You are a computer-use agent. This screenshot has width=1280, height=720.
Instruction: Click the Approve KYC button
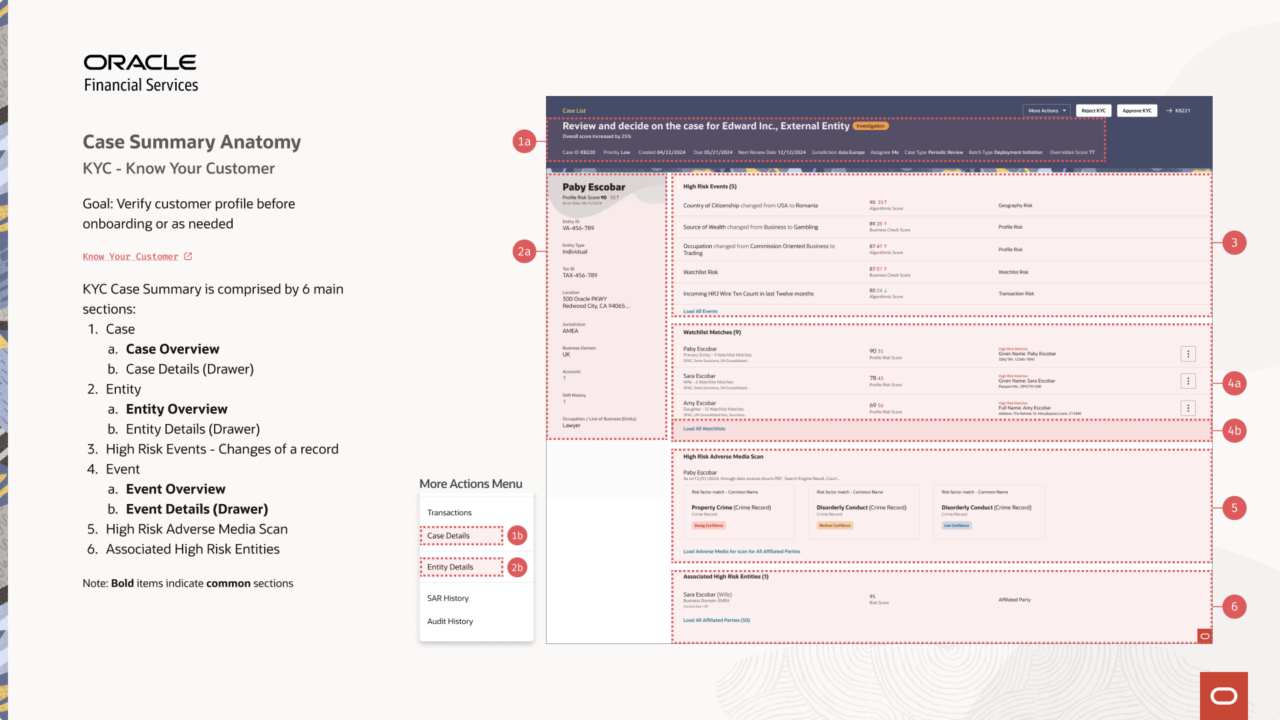[1137, 111]
